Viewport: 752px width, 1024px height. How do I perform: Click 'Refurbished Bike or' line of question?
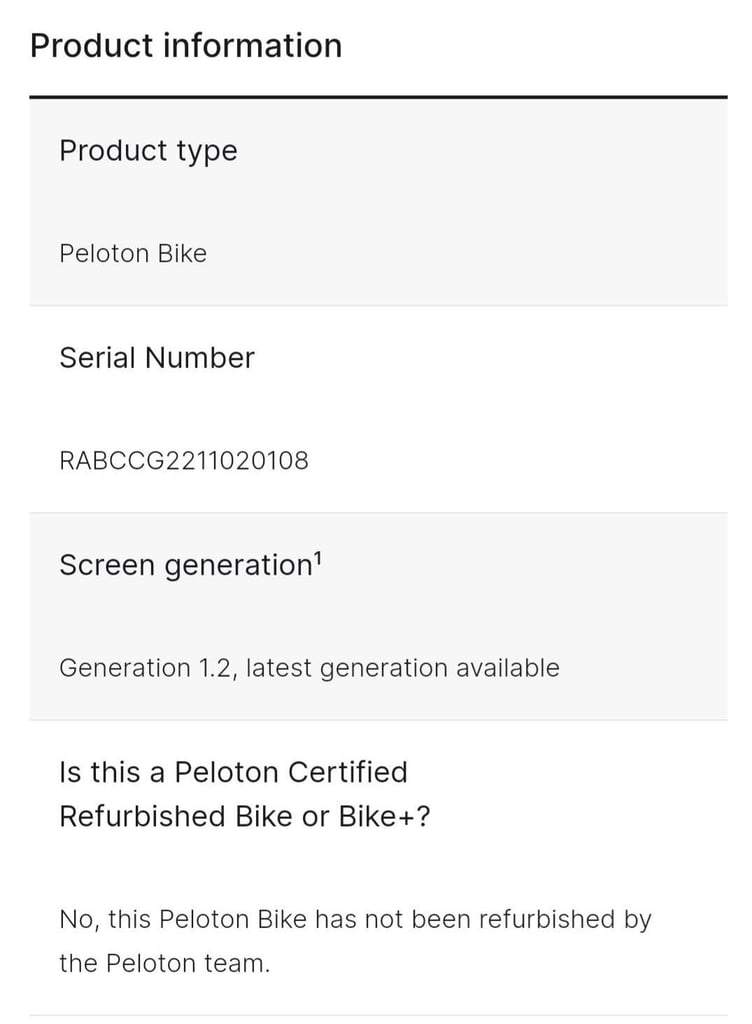pos(195,816)
